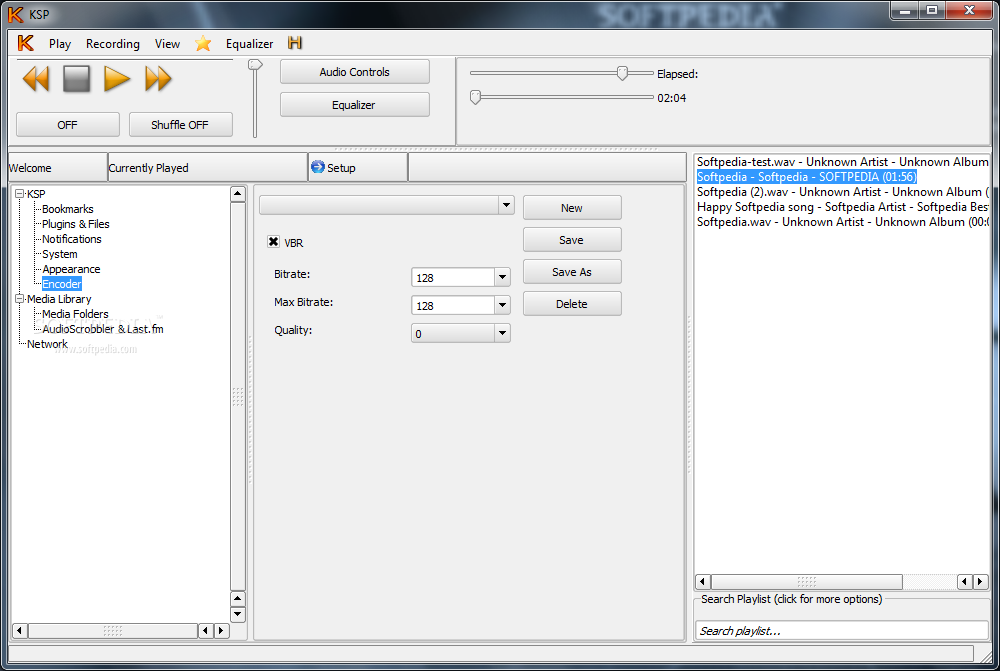Click the H icon next to Equalizer menu

pyautogui.click(x=295, y=43)
